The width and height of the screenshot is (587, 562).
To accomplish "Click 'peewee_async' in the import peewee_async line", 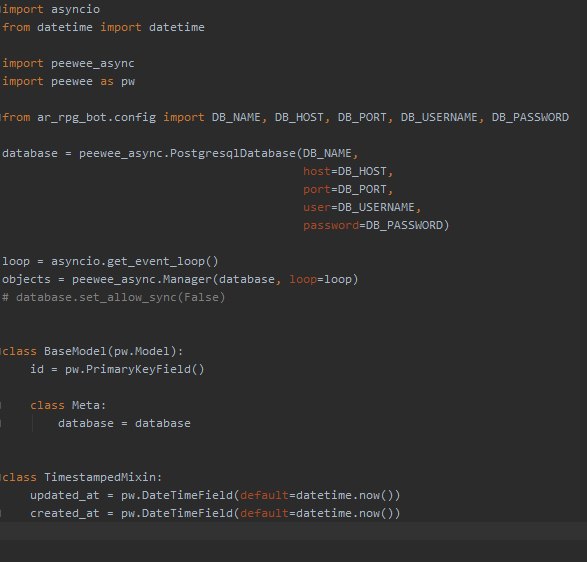I will [92, 63].
